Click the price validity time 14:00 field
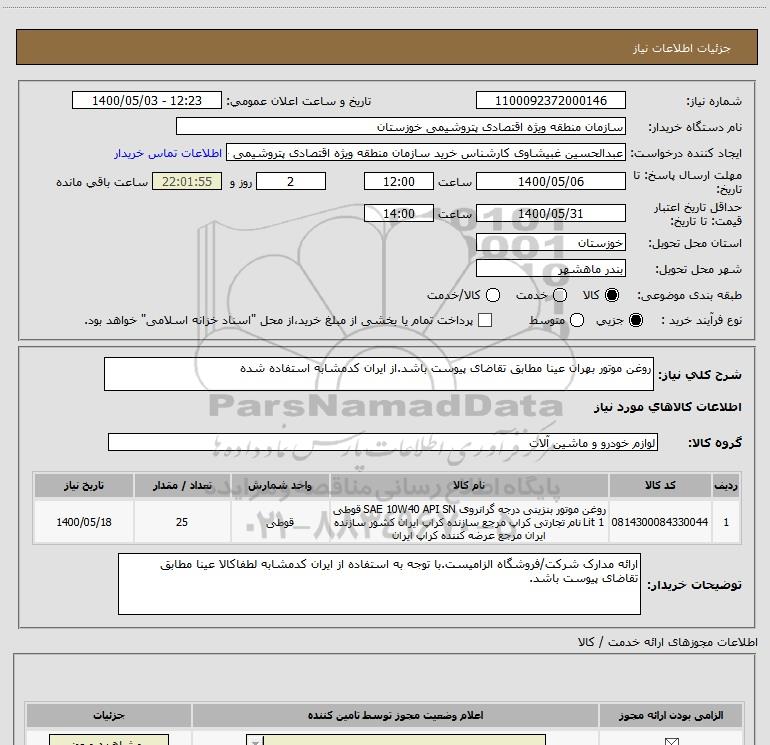 [399, 213]
